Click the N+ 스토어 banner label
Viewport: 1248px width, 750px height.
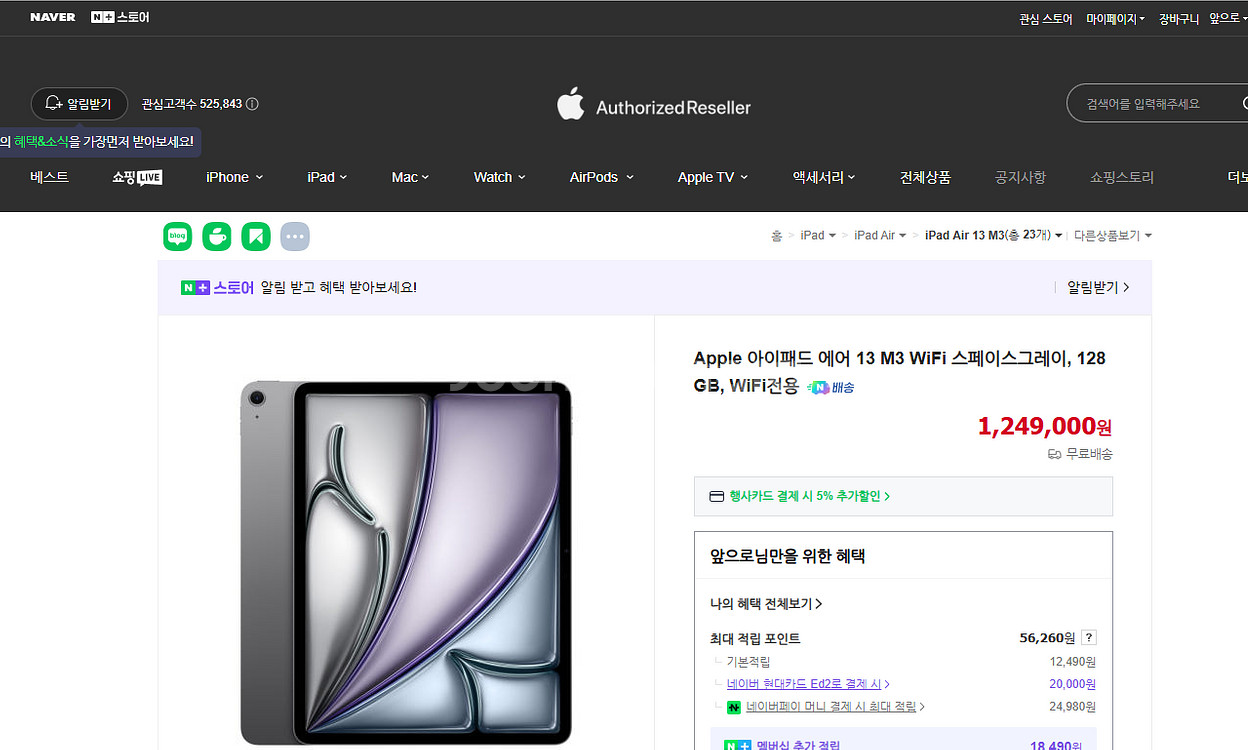pyautogui.click(x=217, y=287)
